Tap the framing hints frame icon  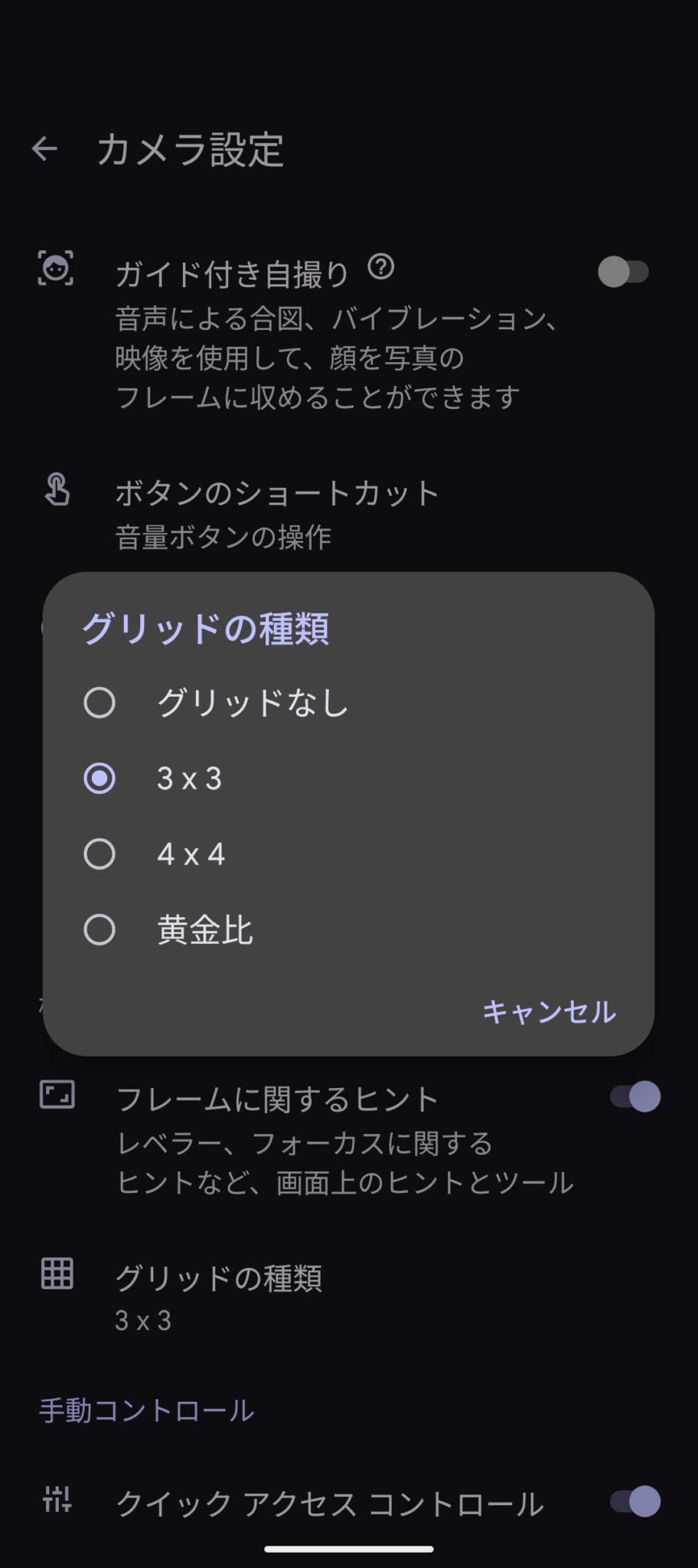point(57,1095)
